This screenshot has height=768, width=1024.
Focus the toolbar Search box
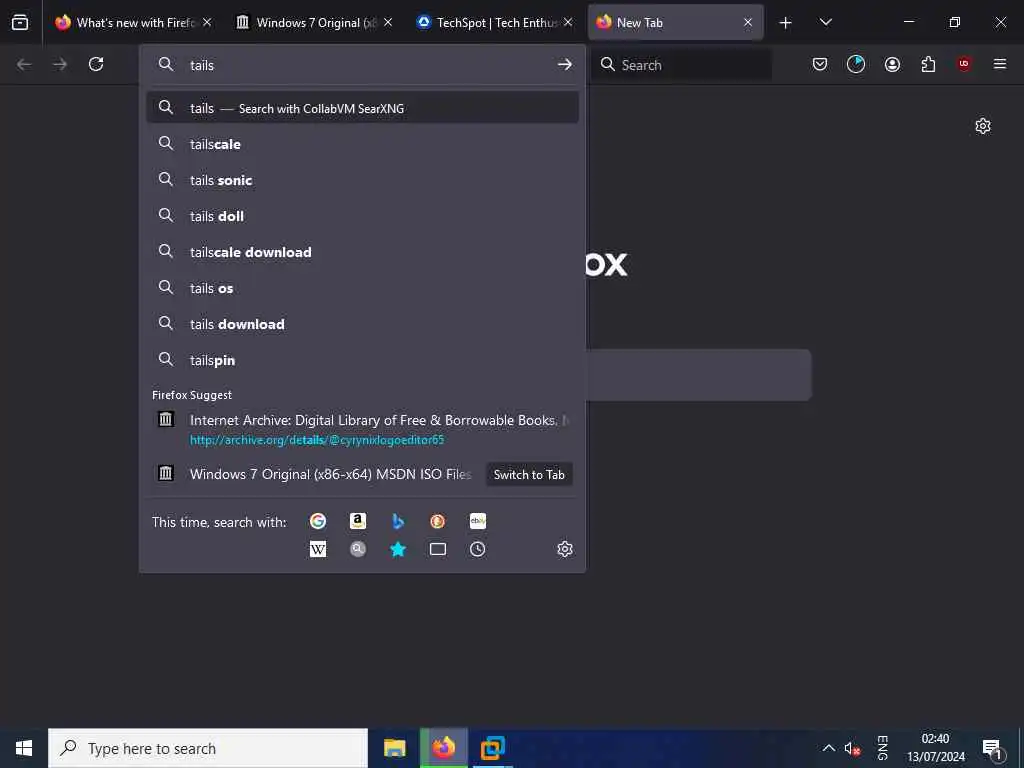[682, 65]
